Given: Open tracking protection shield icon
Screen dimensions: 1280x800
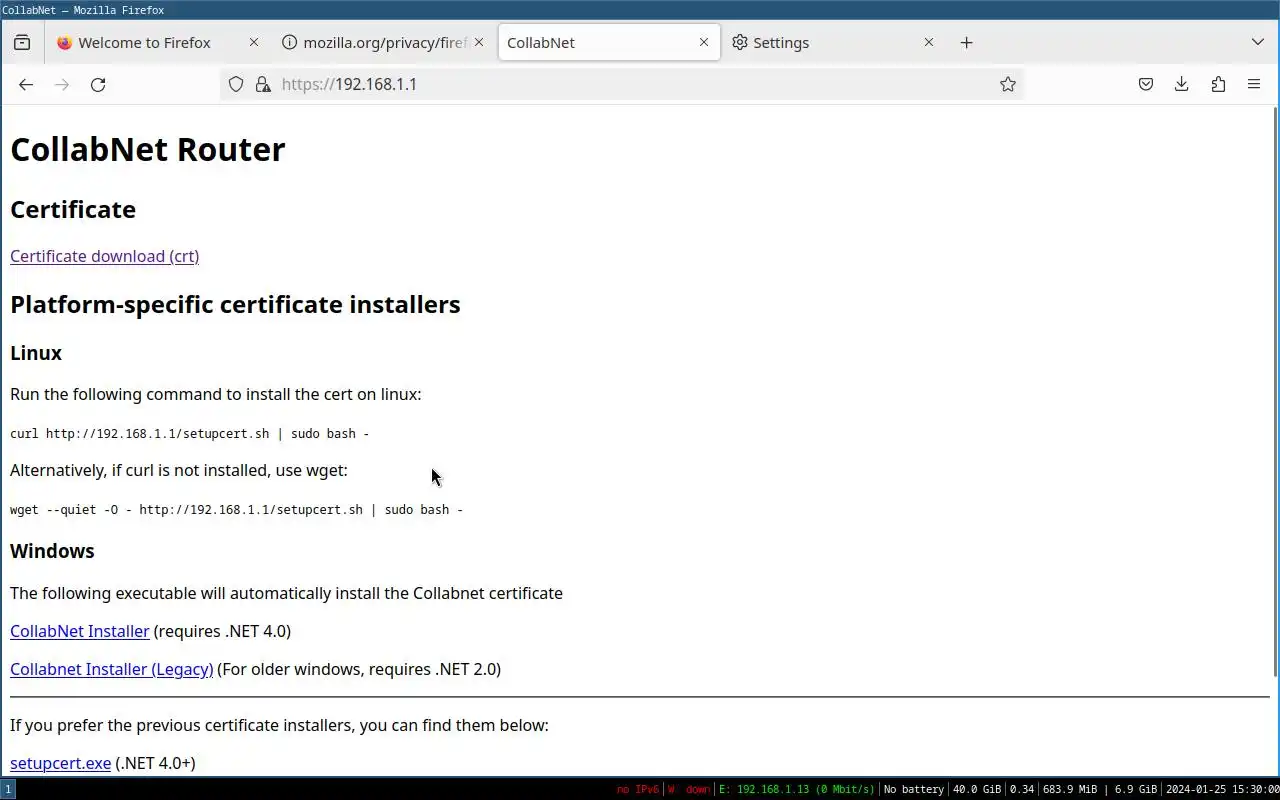Looking at the screenshot, I should (236, 84).
